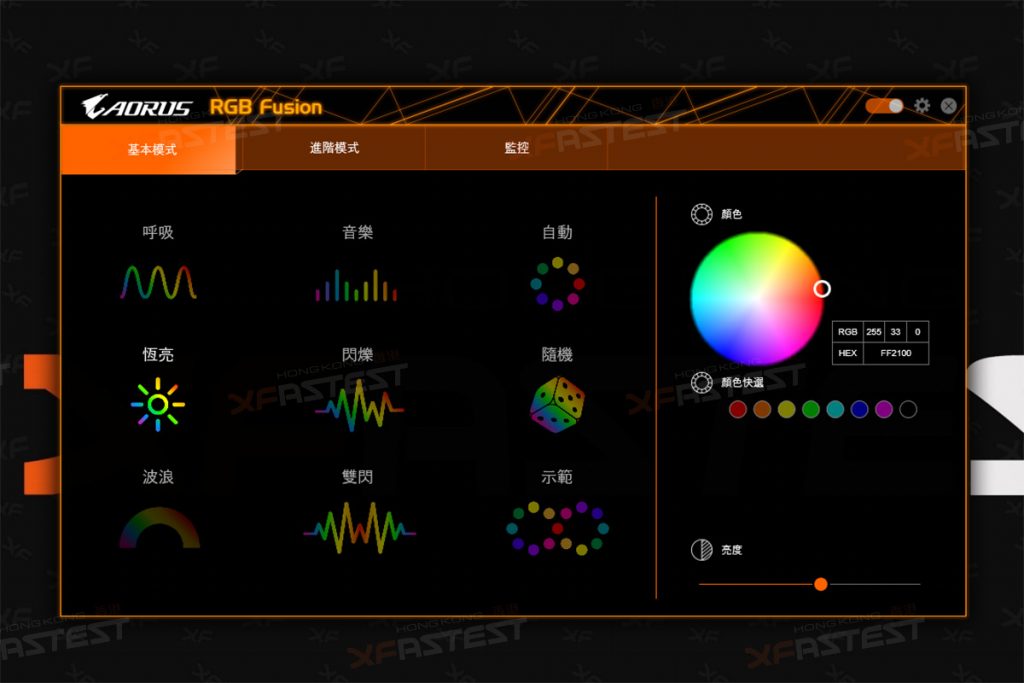Go to the 監控 tab
Viewport: 1024px width, 683px height.
[x=517, y=148]
